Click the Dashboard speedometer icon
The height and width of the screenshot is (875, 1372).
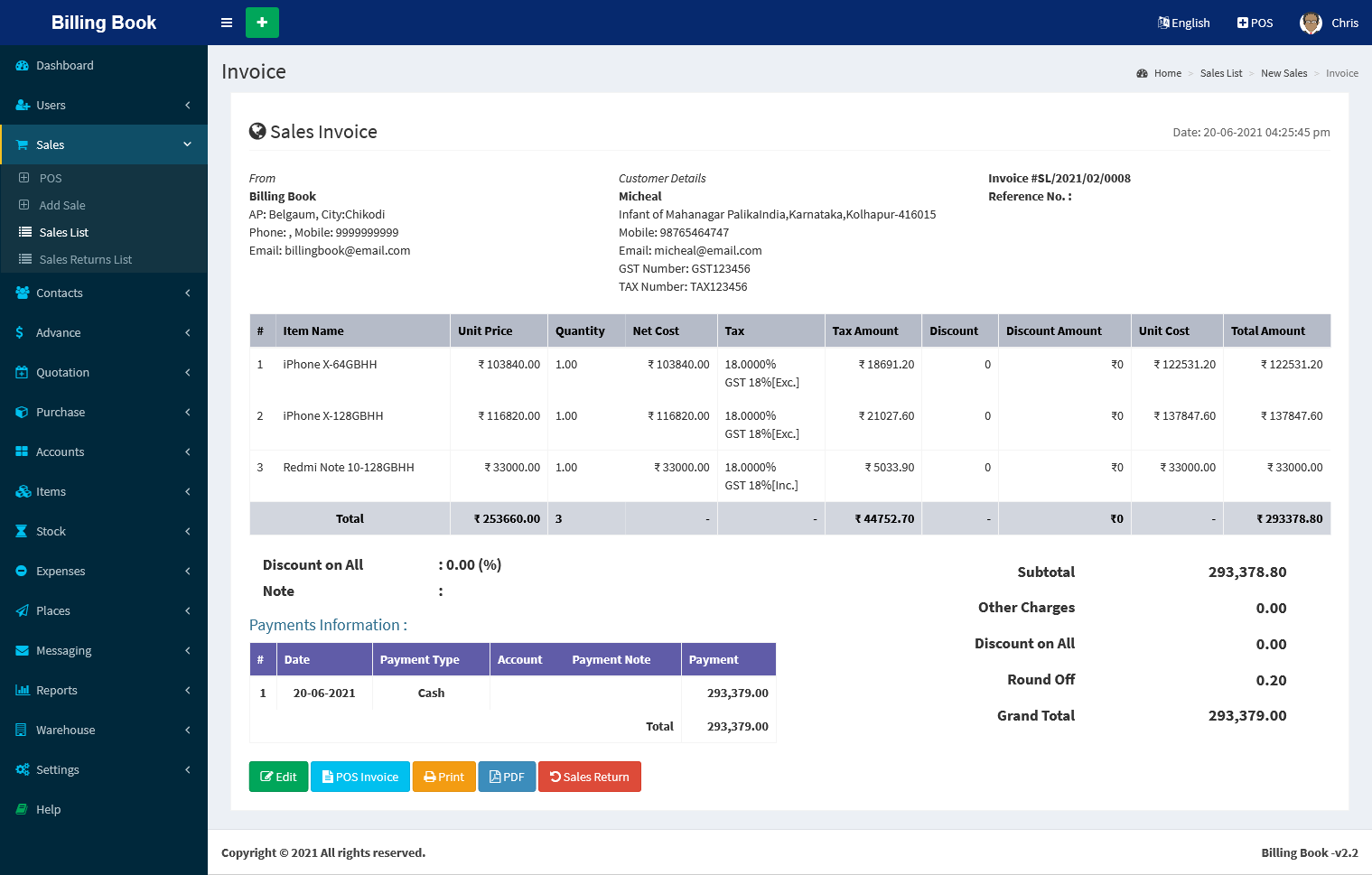[22, 66]
